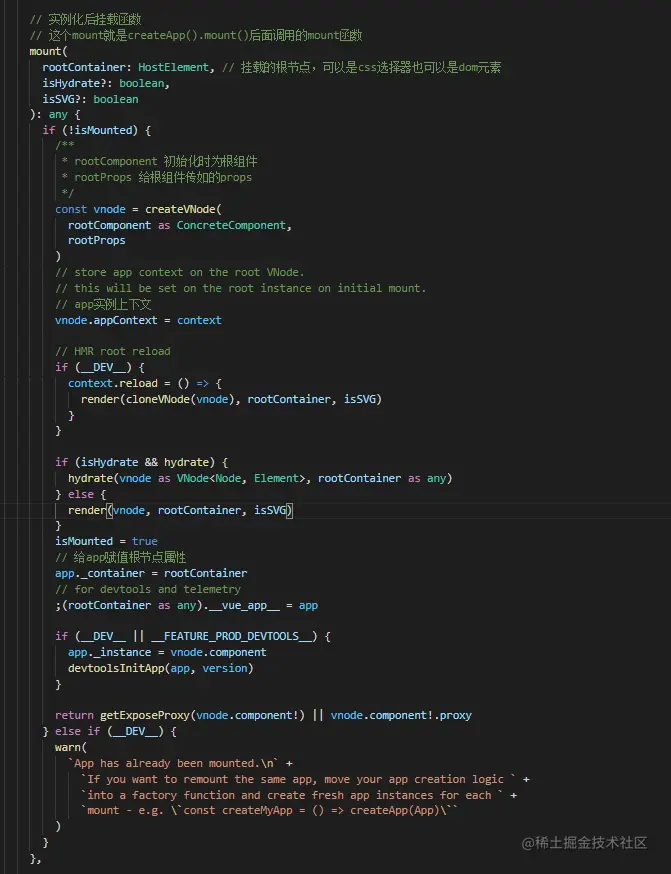Click the string 'App has already been mounted.'
The image size is (671, 874).
(x=173, y=763)
